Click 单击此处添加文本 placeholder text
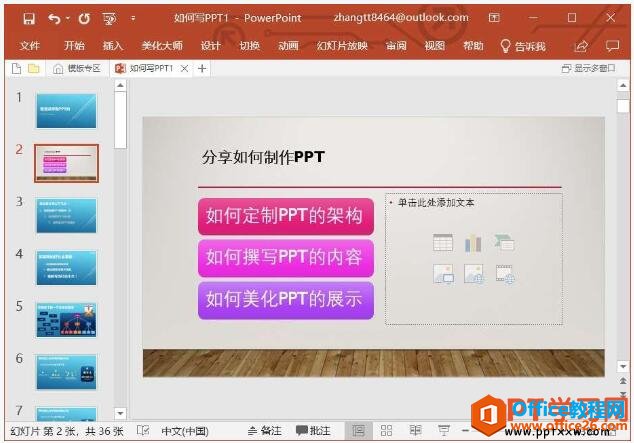The width and height of the screenshot is (634, 443). tap(436, 203)
